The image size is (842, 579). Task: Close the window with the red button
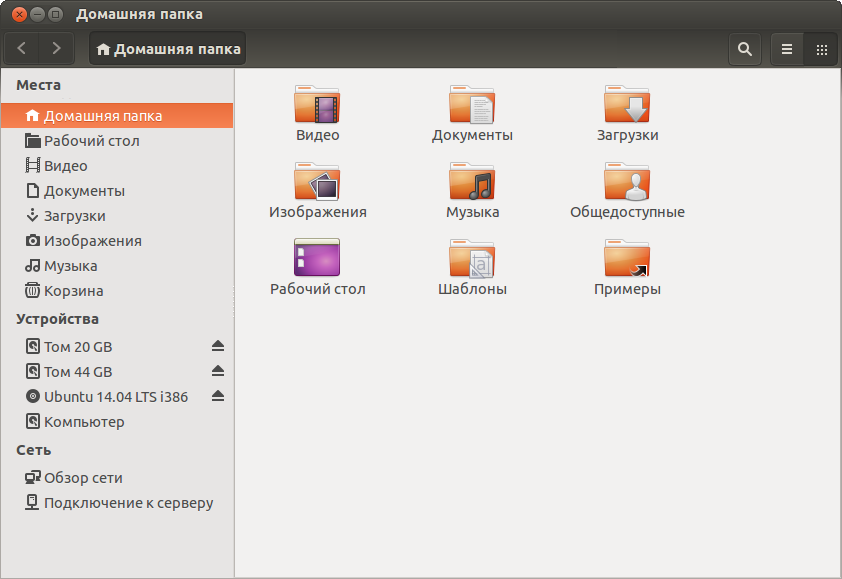point(19,15)
